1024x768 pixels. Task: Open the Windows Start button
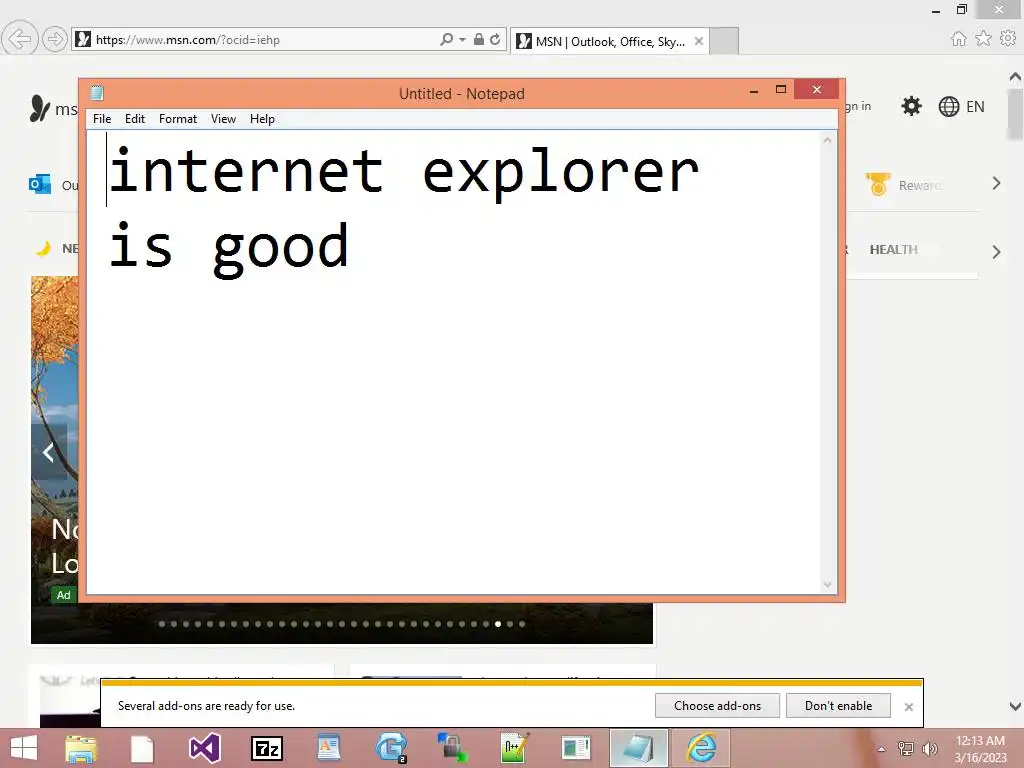tap(24, 748)
